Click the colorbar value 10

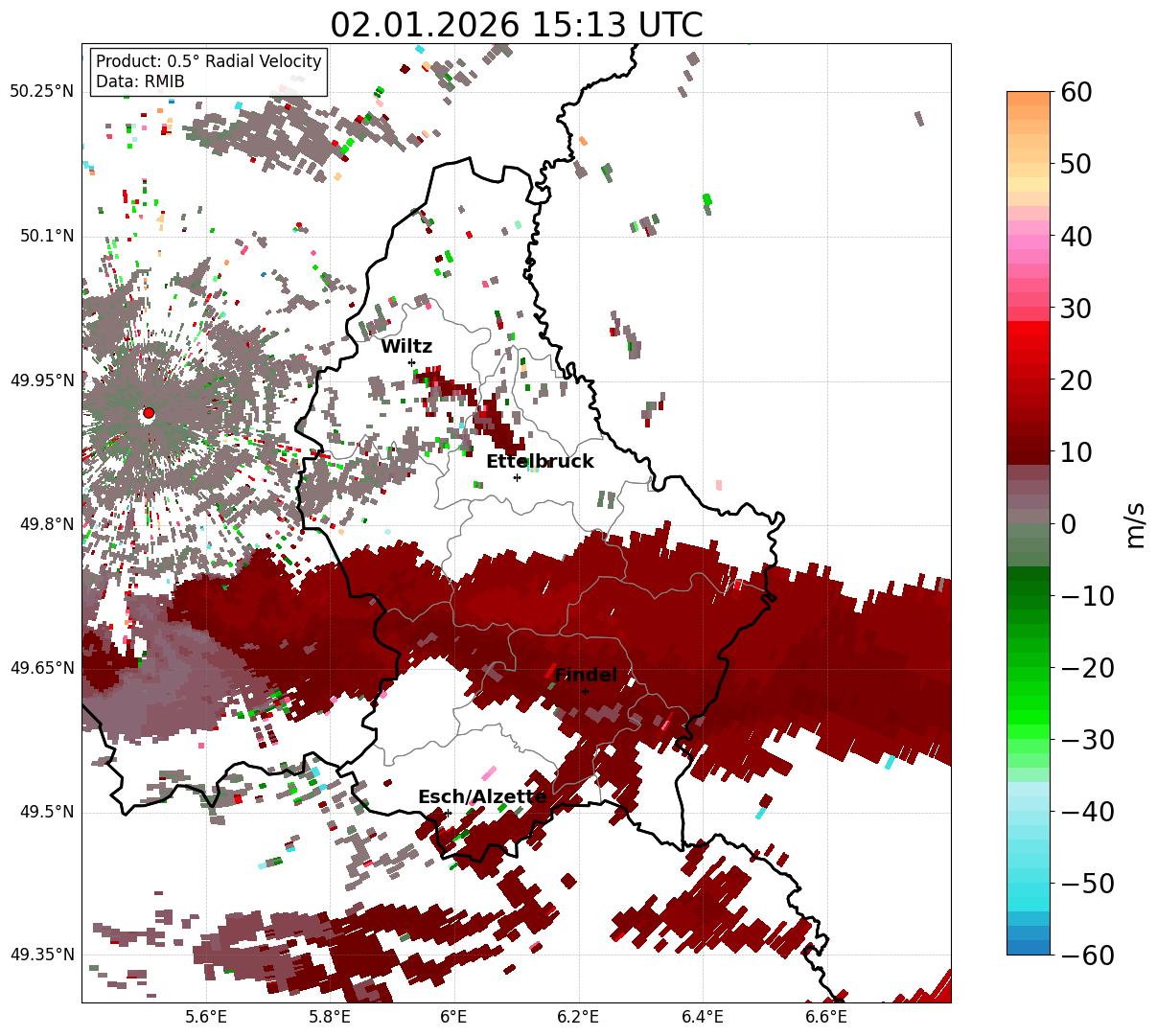point(1076,452)
